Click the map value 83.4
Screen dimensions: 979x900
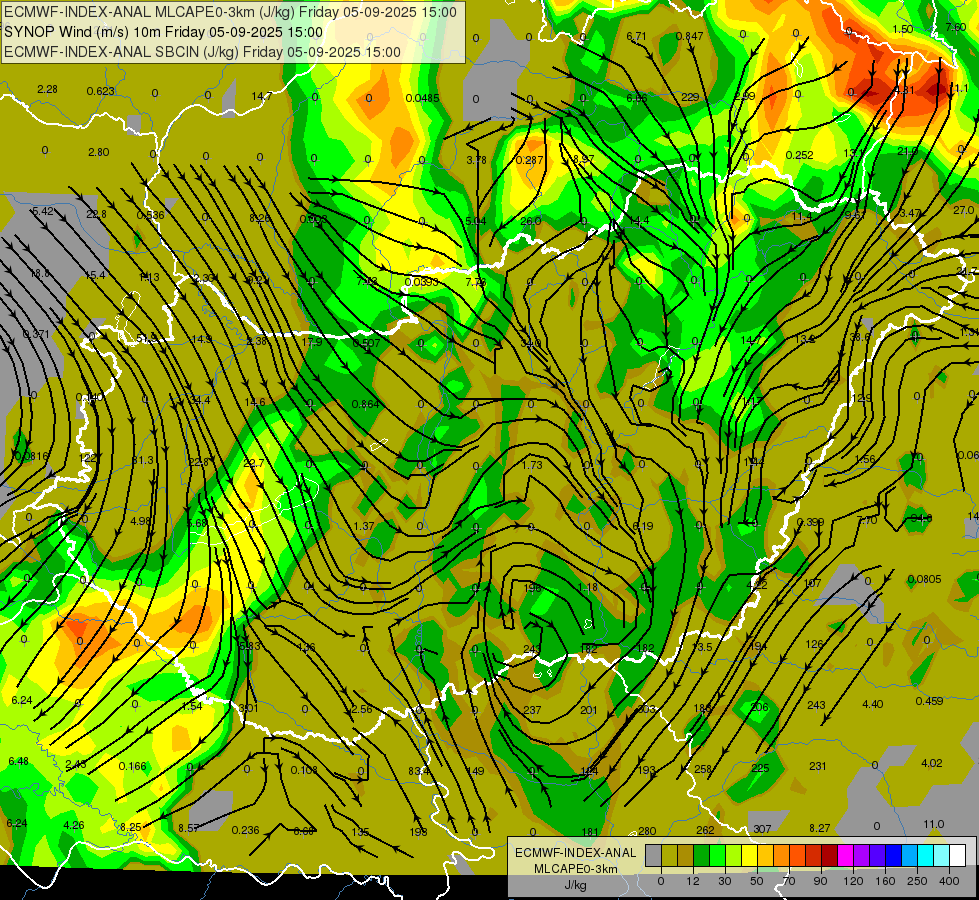(x=419, y=771)
